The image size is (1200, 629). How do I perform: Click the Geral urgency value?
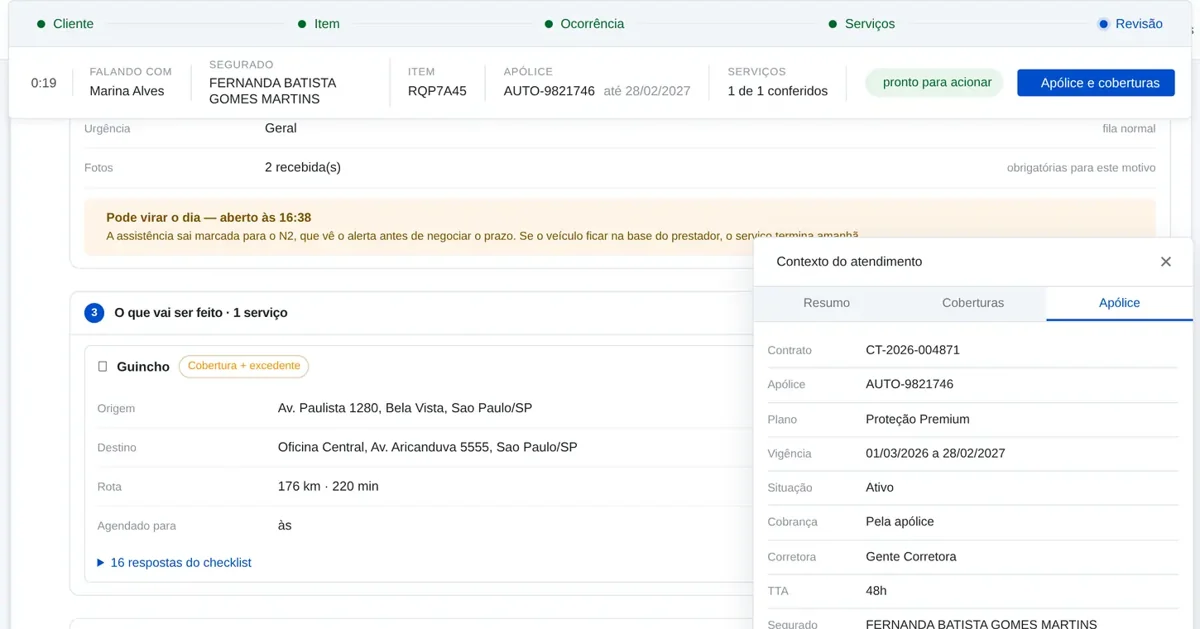tap(281, 128)
